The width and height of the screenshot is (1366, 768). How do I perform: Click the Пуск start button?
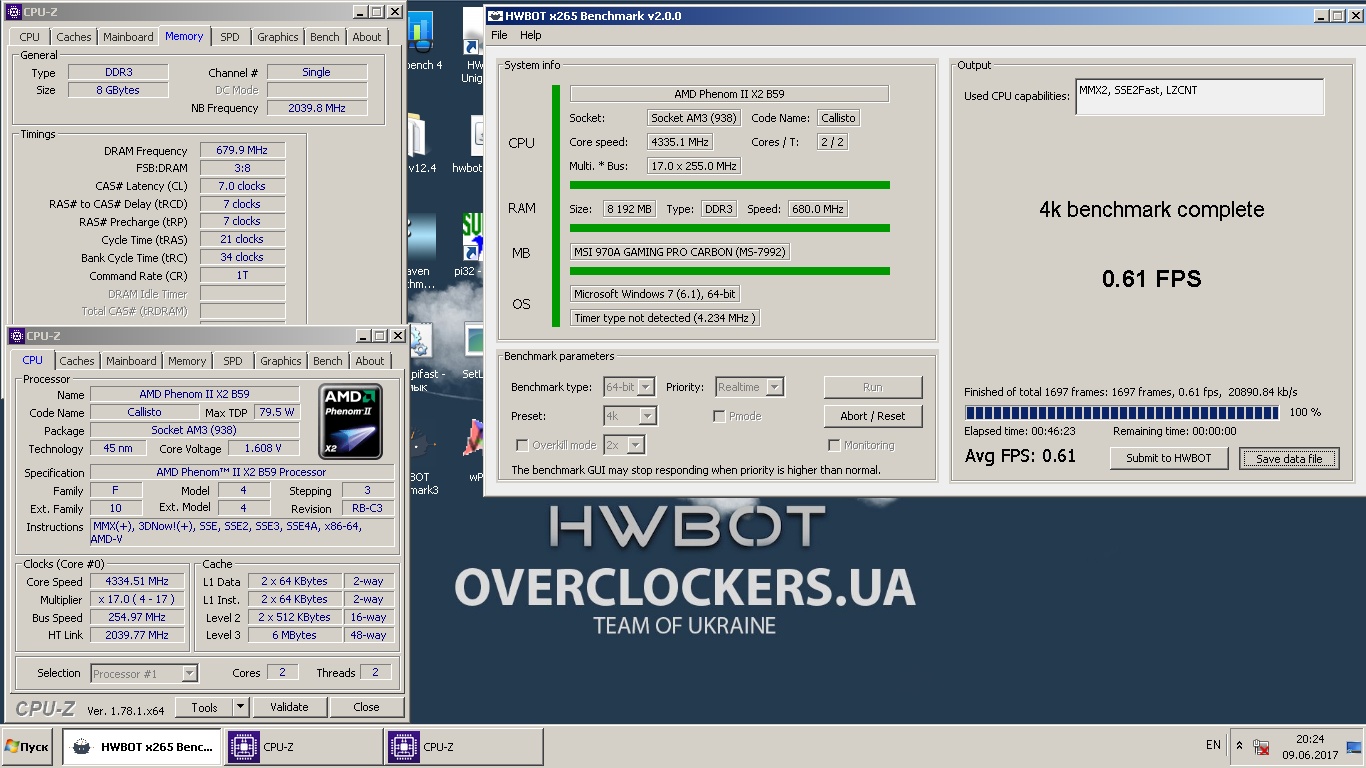pos(27,747)
